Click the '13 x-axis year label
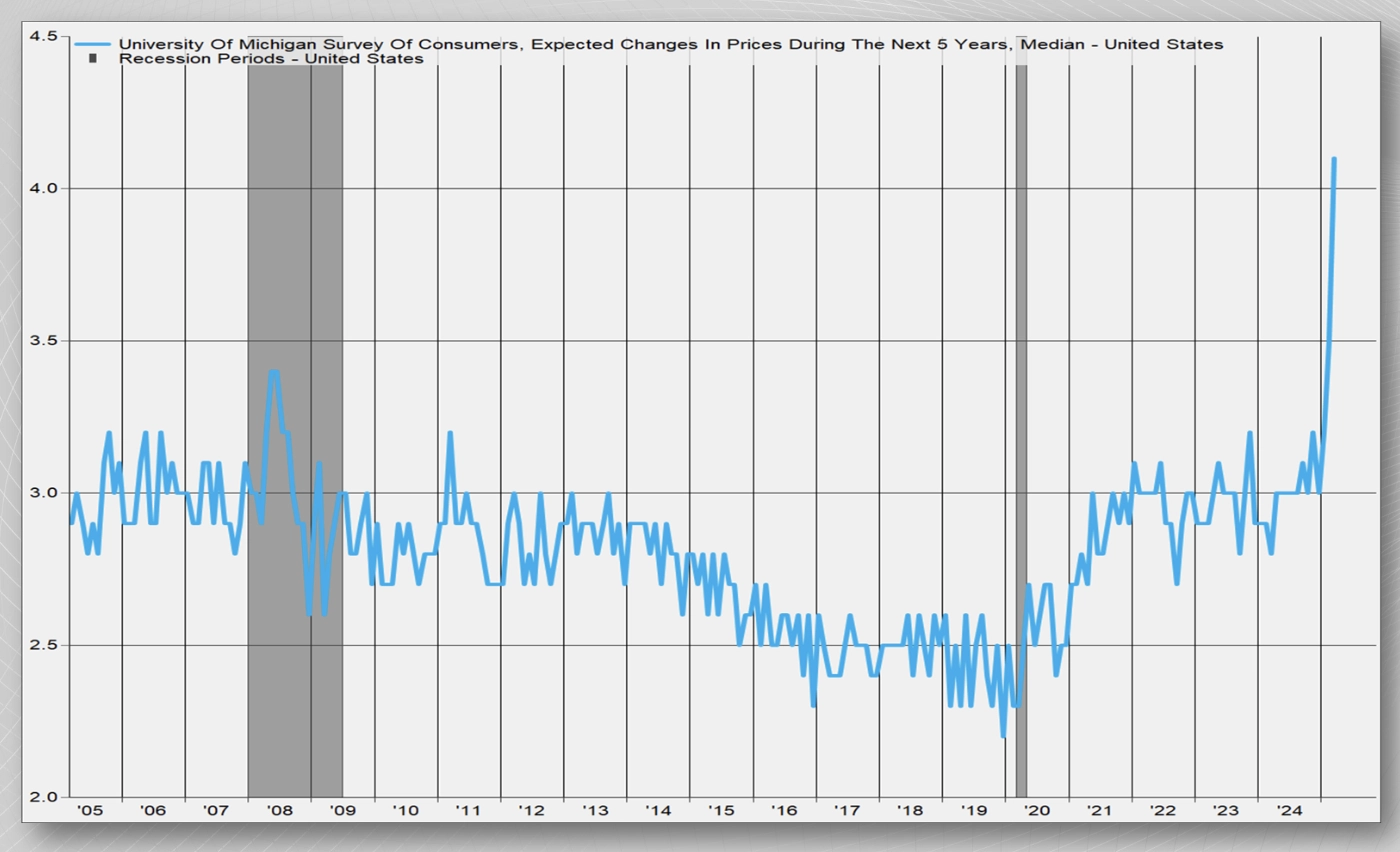1400x852 pixels. [x=594, y=811]
